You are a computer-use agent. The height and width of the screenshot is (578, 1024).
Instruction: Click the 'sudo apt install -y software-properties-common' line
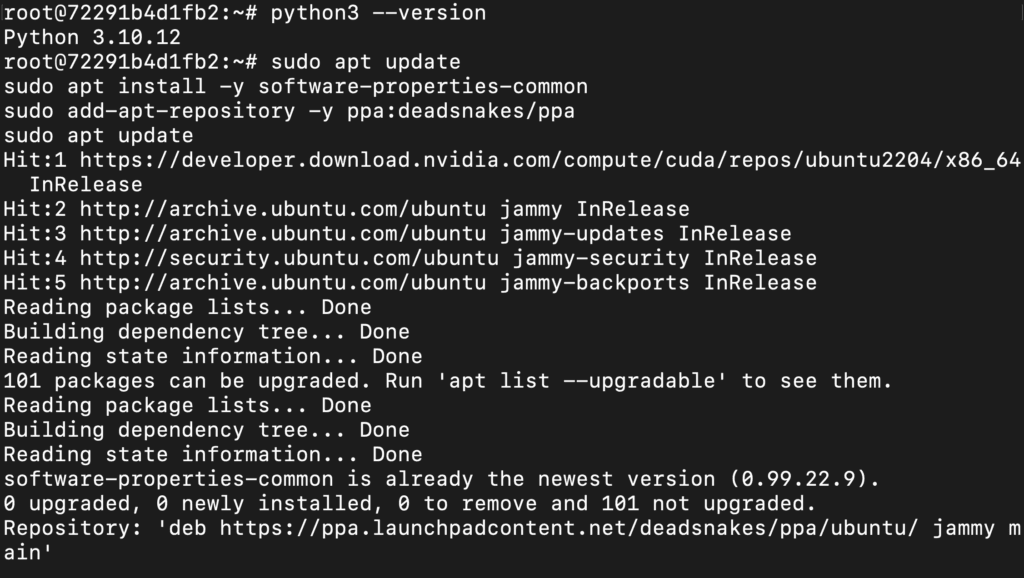point(295,87)
